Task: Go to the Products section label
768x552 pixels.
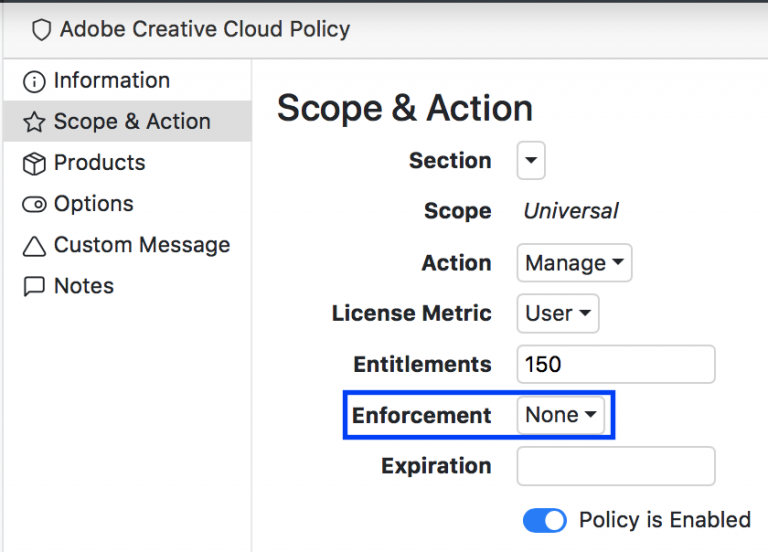Action: tap(99, 162)
